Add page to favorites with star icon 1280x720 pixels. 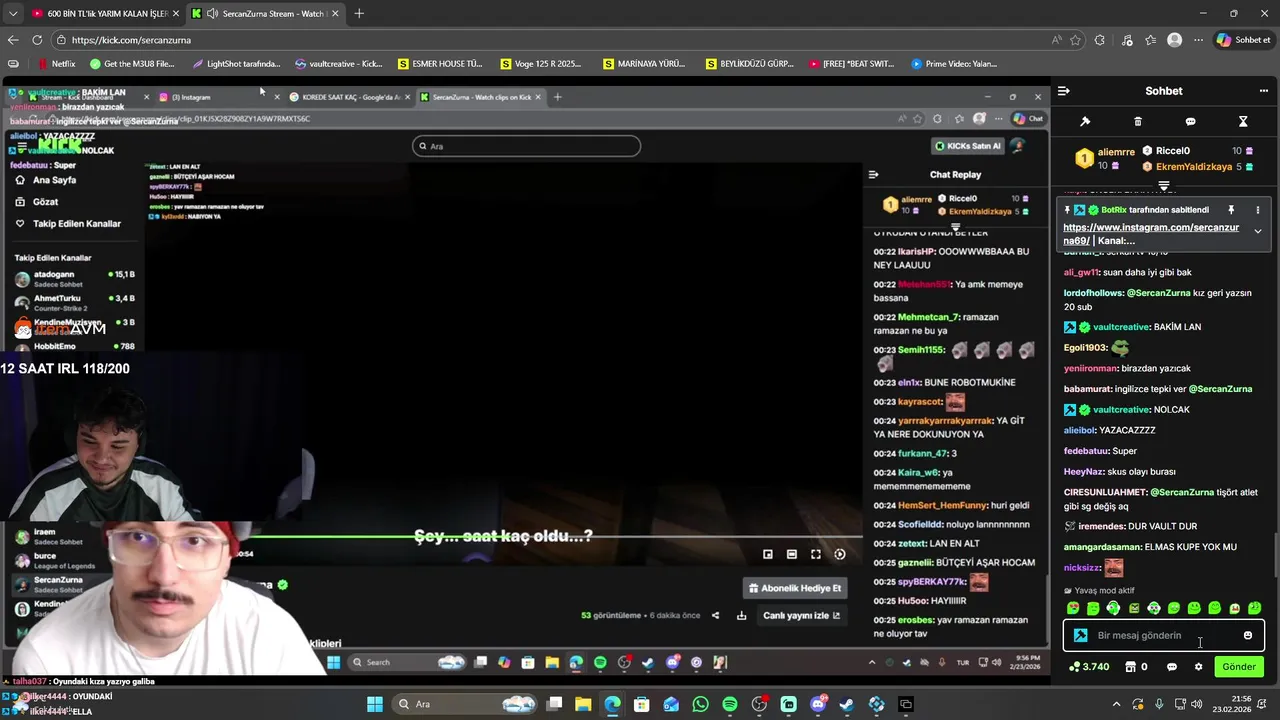[x=1076, y=40]
